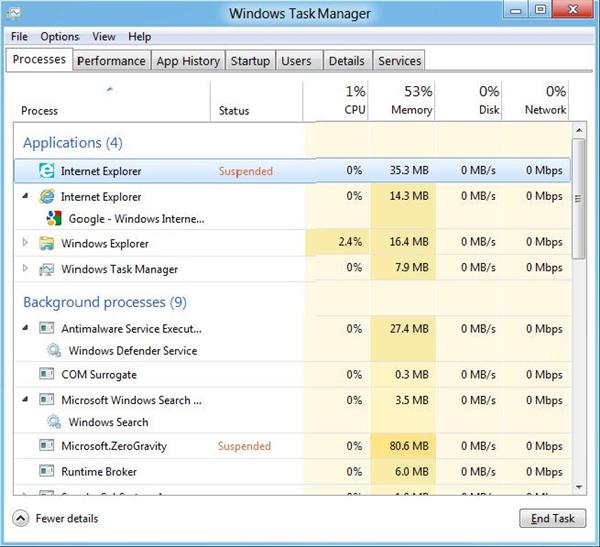Click the 35.3 MB memory value
The width and height of the screenshot is (600, 547).
[x=409, y=170]
